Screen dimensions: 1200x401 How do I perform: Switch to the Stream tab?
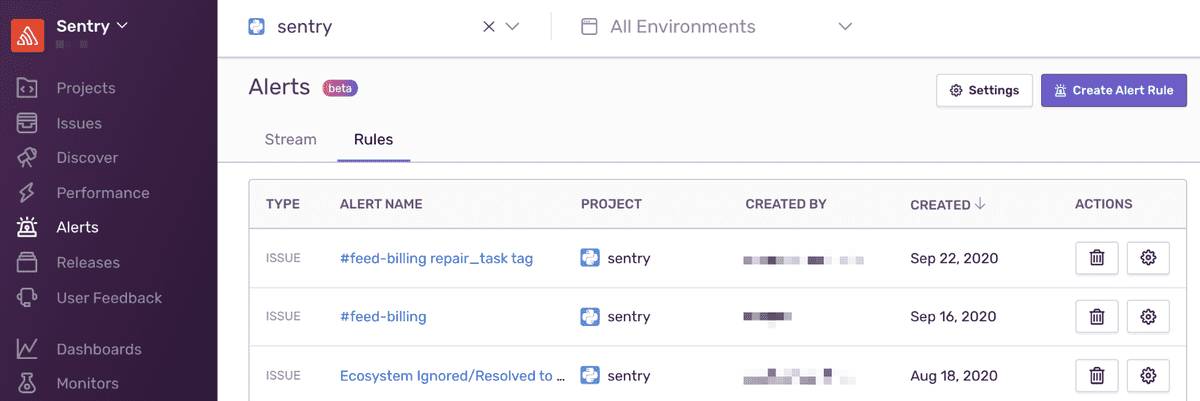[291, 139]
